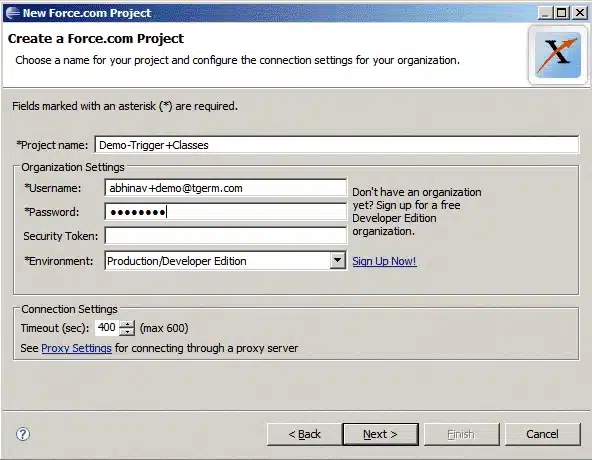Focus the Project name field
Image resolution: width=592 pixels, height=460 pixels.
tap(336, 145)
